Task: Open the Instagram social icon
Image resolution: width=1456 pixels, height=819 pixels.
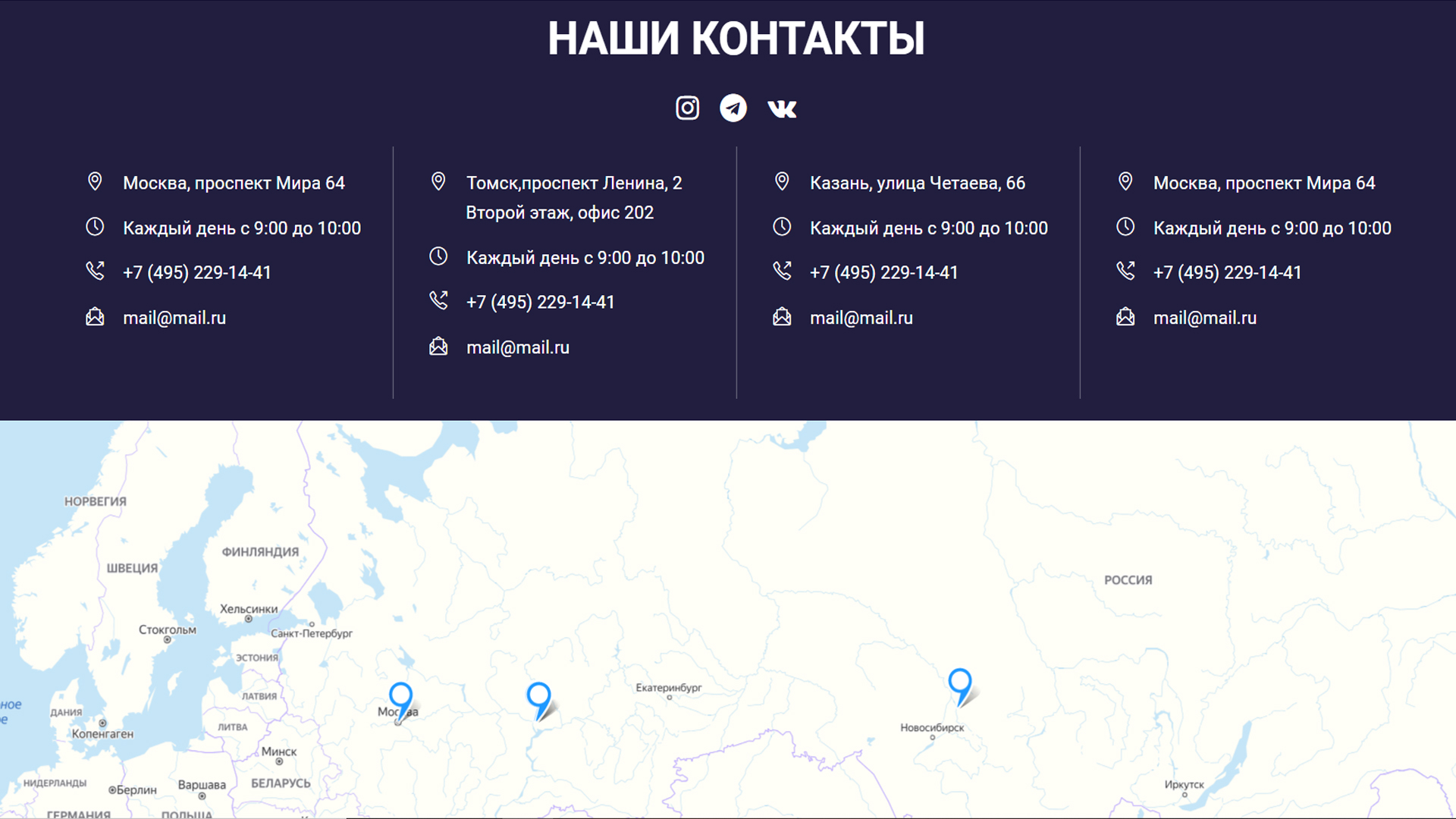Action: point(687,108)
